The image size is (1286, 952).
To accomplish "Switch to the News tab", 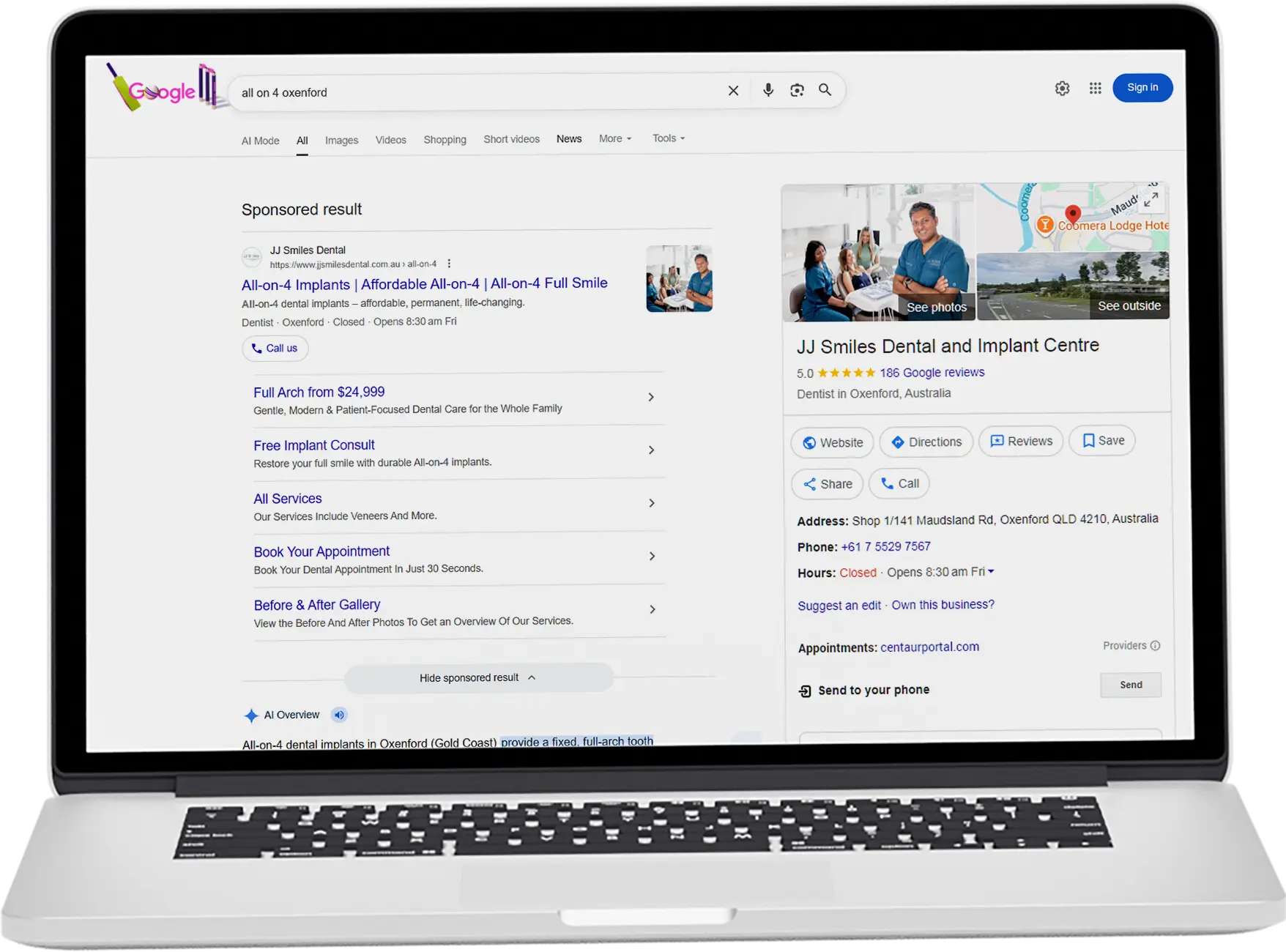I will [x=568, y=138].
